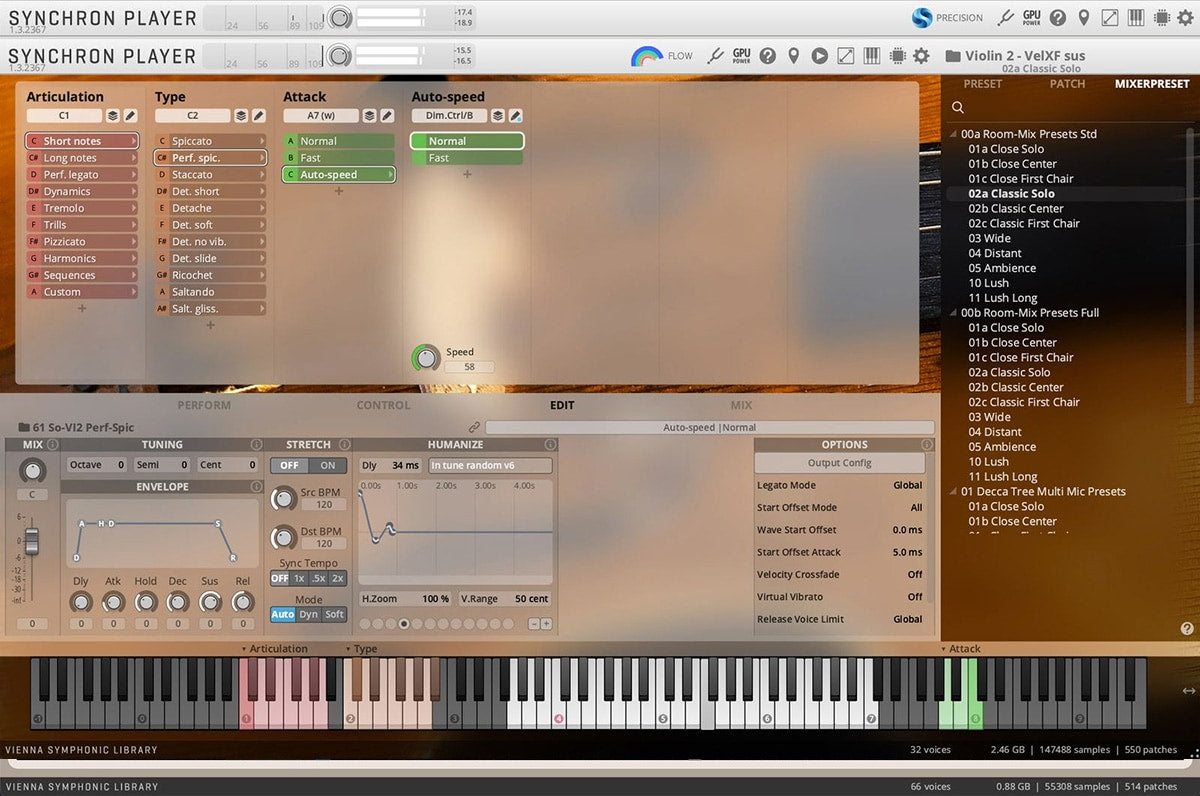The height and width of the screenshot is (796, 1200).
Task: Select the Staccato type
Action: [x=210, y=175]
